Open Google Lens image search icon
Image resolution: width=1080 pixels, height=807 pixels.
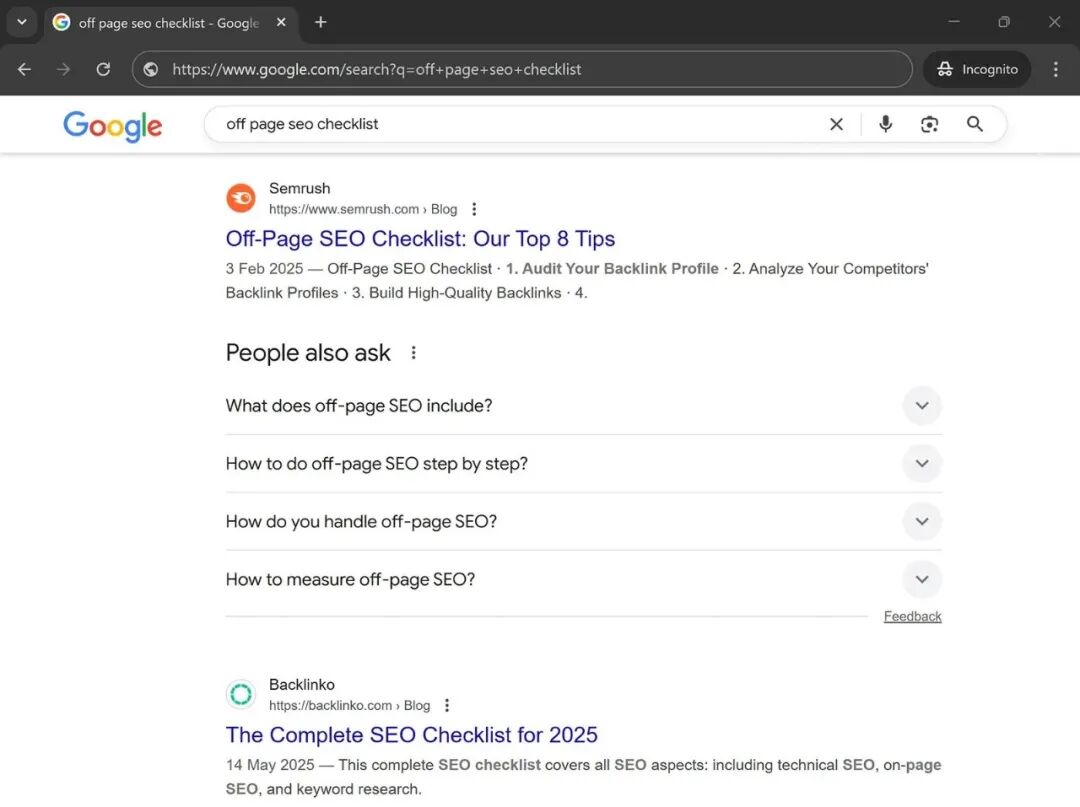tap(929, 124)
